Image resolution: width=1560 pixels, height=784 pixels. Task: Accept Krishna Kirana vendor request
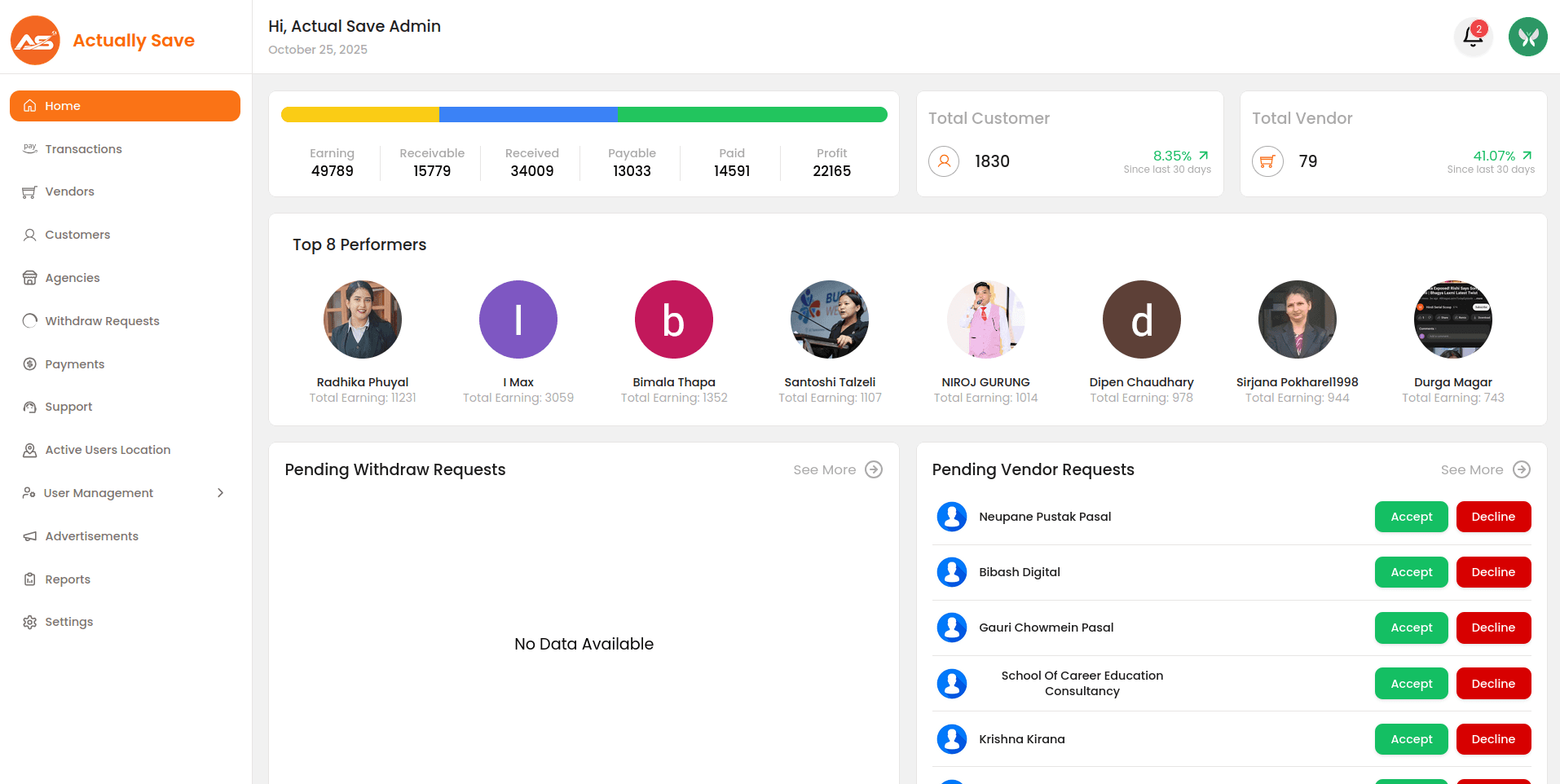[x=1411, y=739]
